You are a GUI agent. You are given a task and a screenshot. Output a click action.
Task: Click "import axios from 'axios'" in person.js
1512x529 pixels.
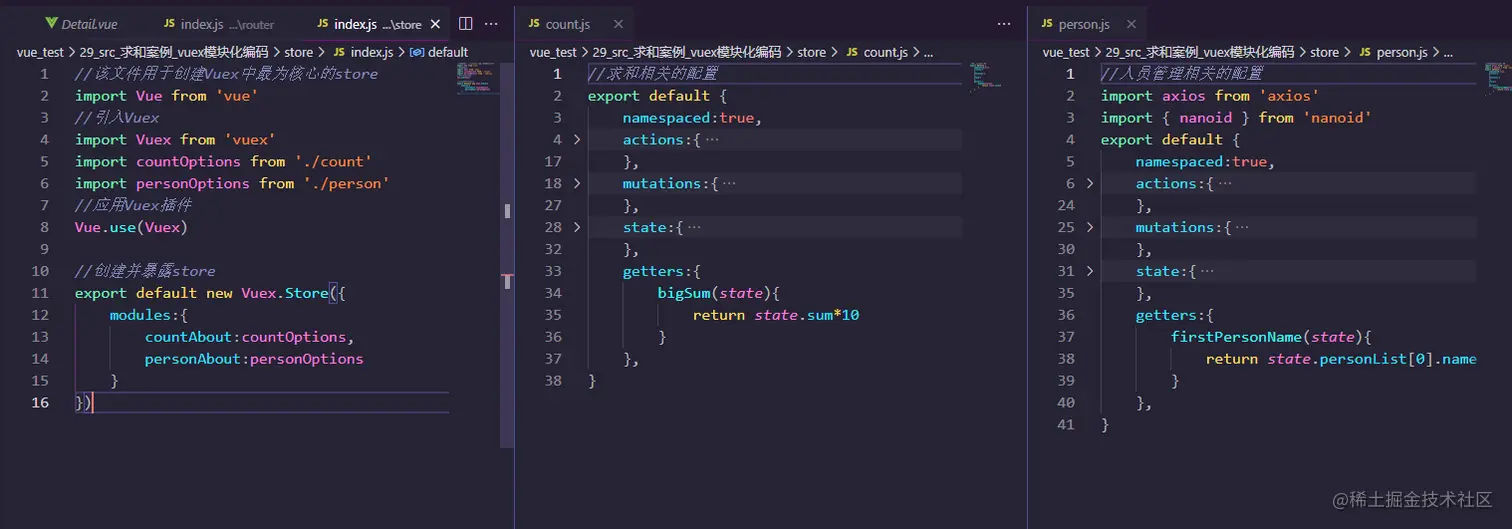point(1210,96)
